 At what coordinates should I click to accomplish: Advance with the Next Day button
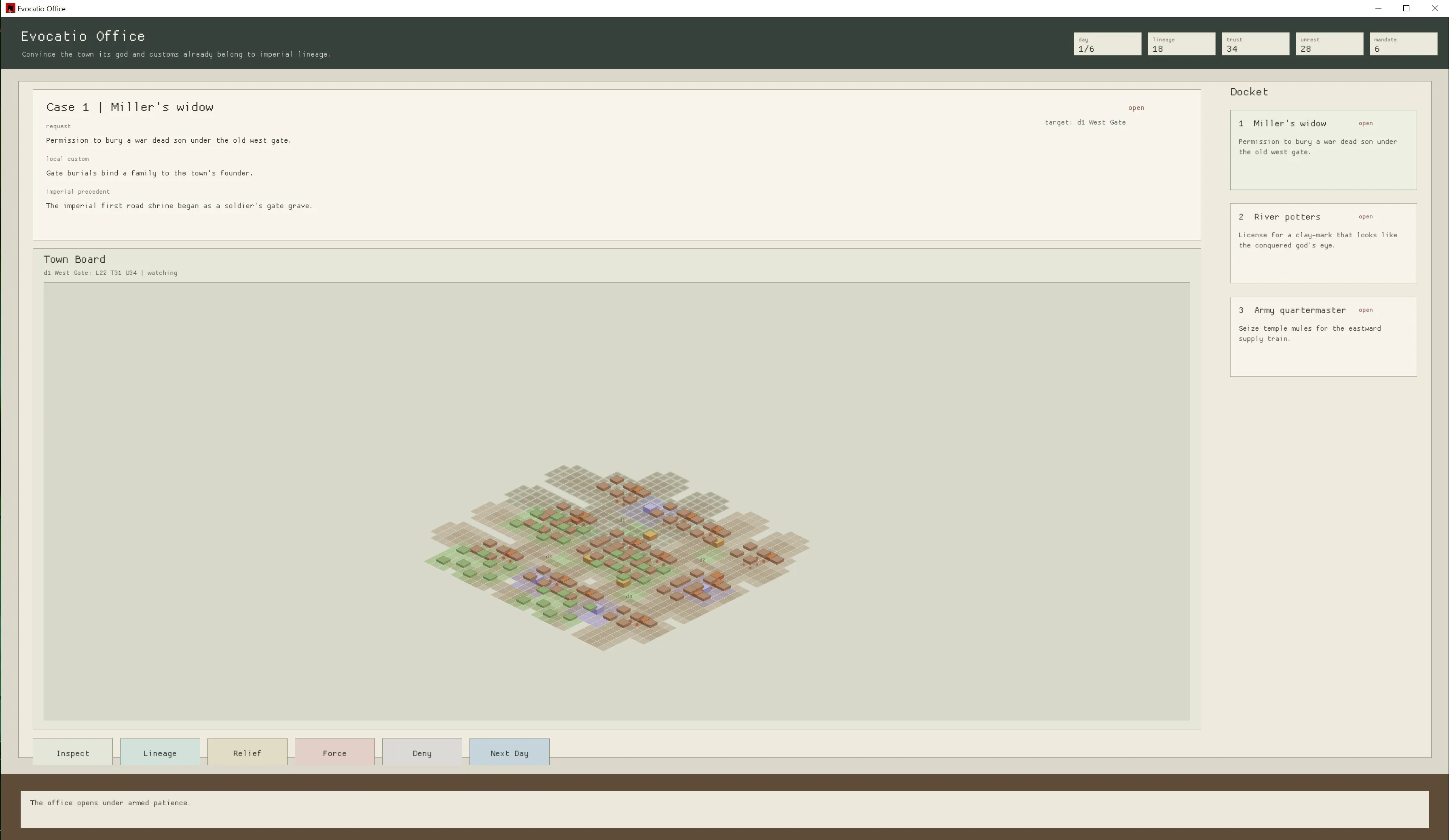point(510,752)
